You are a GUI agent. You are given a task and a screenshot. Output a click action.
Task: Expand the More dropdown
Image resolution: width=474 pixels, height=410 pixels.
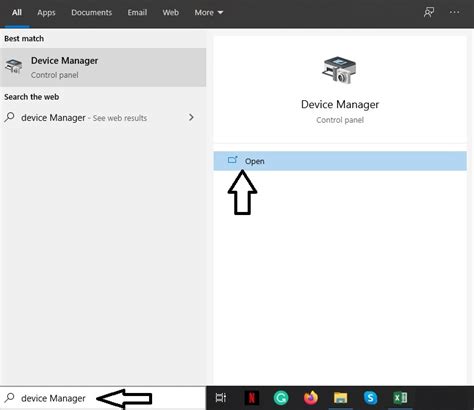209,13
